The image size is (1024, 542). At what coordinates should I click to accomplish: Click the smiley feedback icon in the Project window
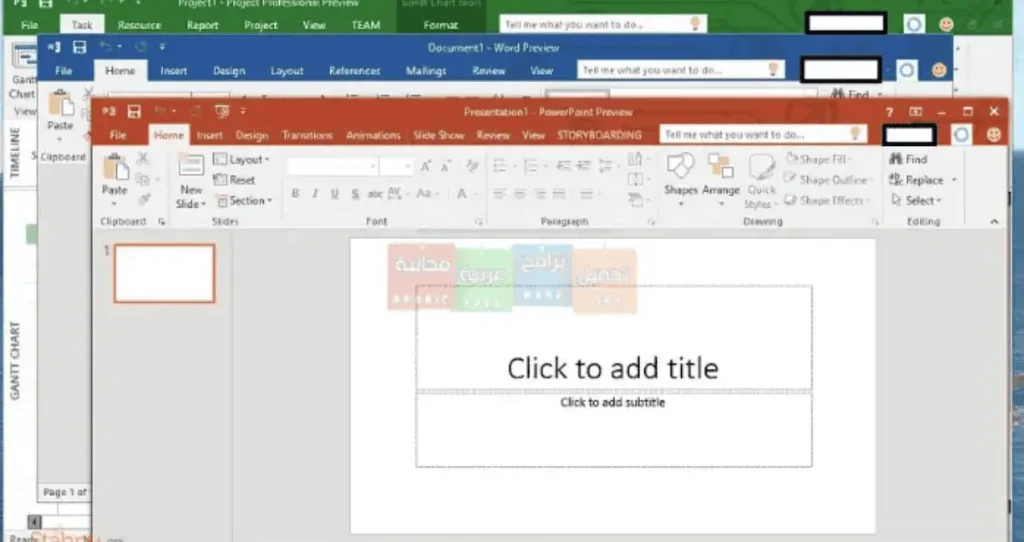pyautogui.click(x=946, y=25)
